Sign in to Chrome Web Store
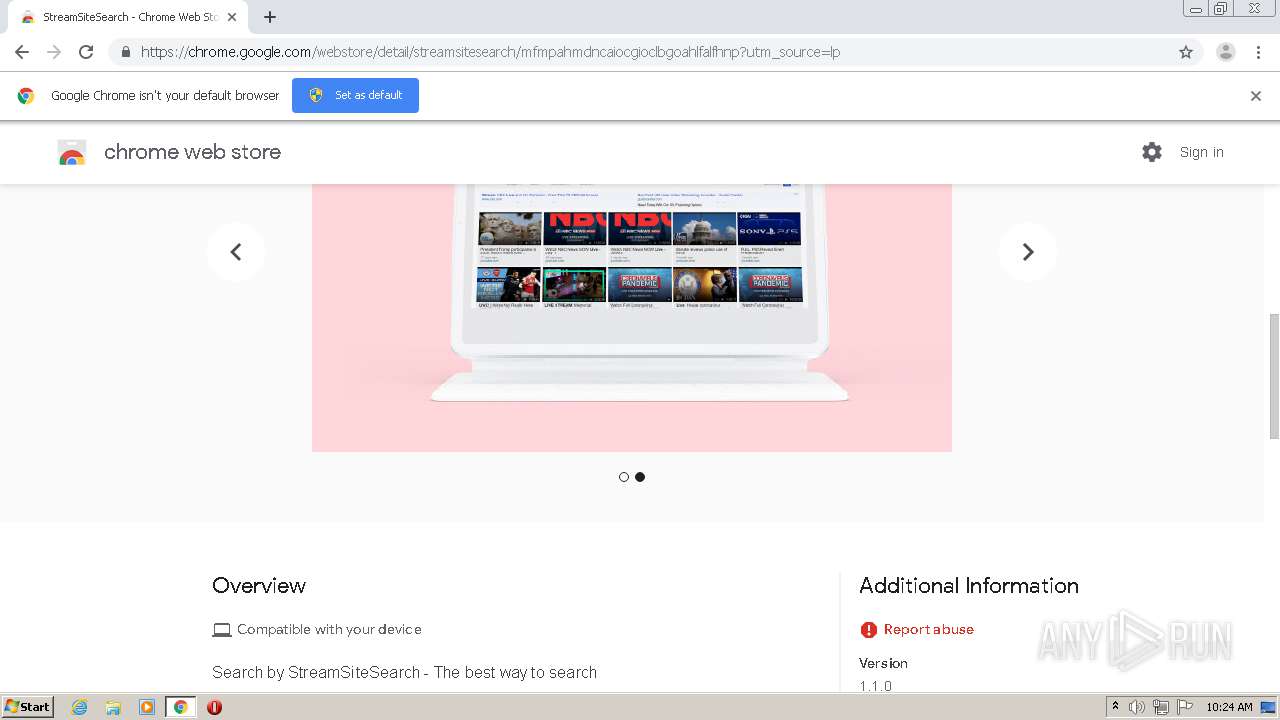Image resolution: width=1280 pixels, height=720 pixels. click(1201, 152)
